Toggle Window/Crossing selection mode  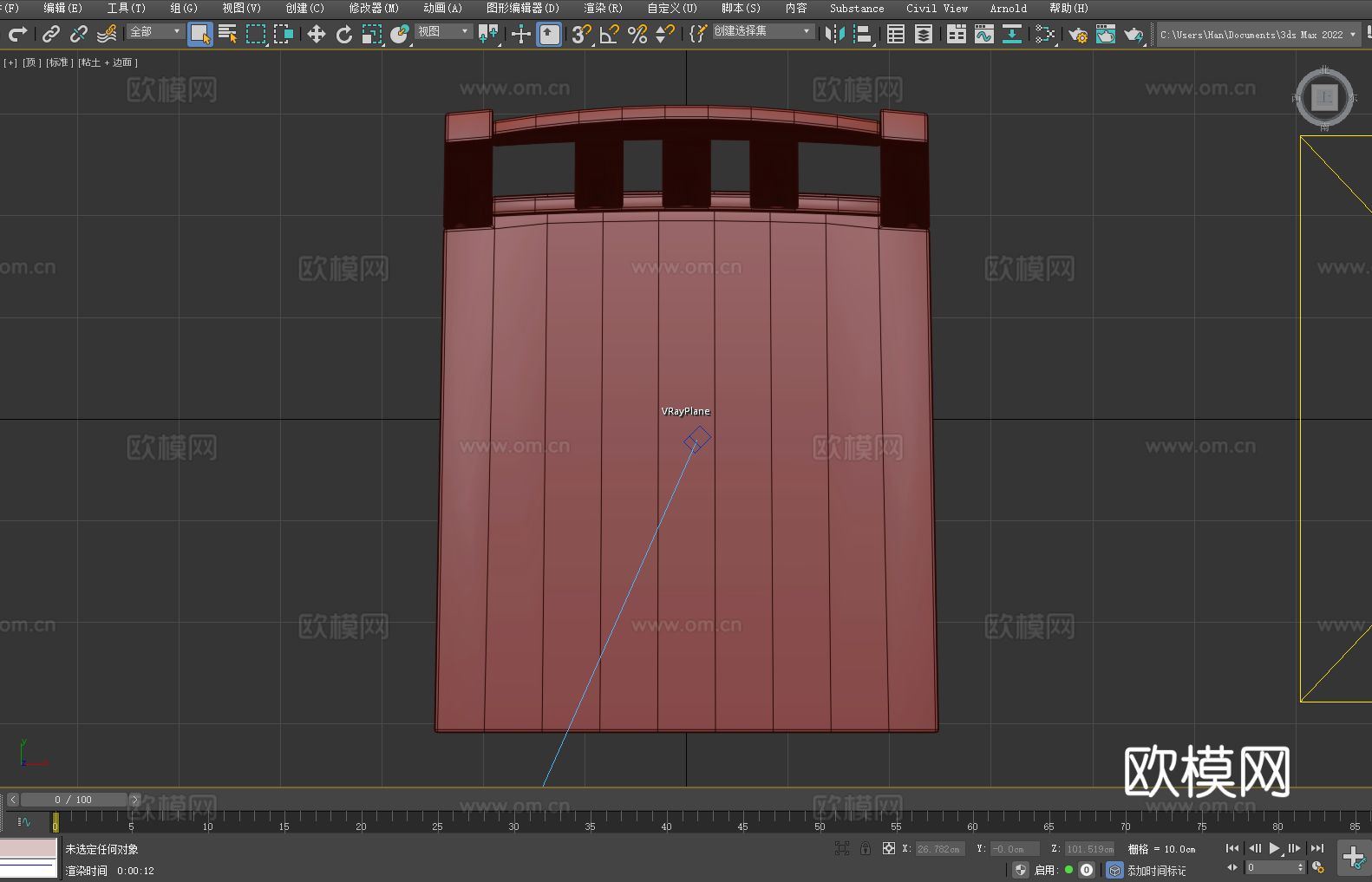click(284, 35)
